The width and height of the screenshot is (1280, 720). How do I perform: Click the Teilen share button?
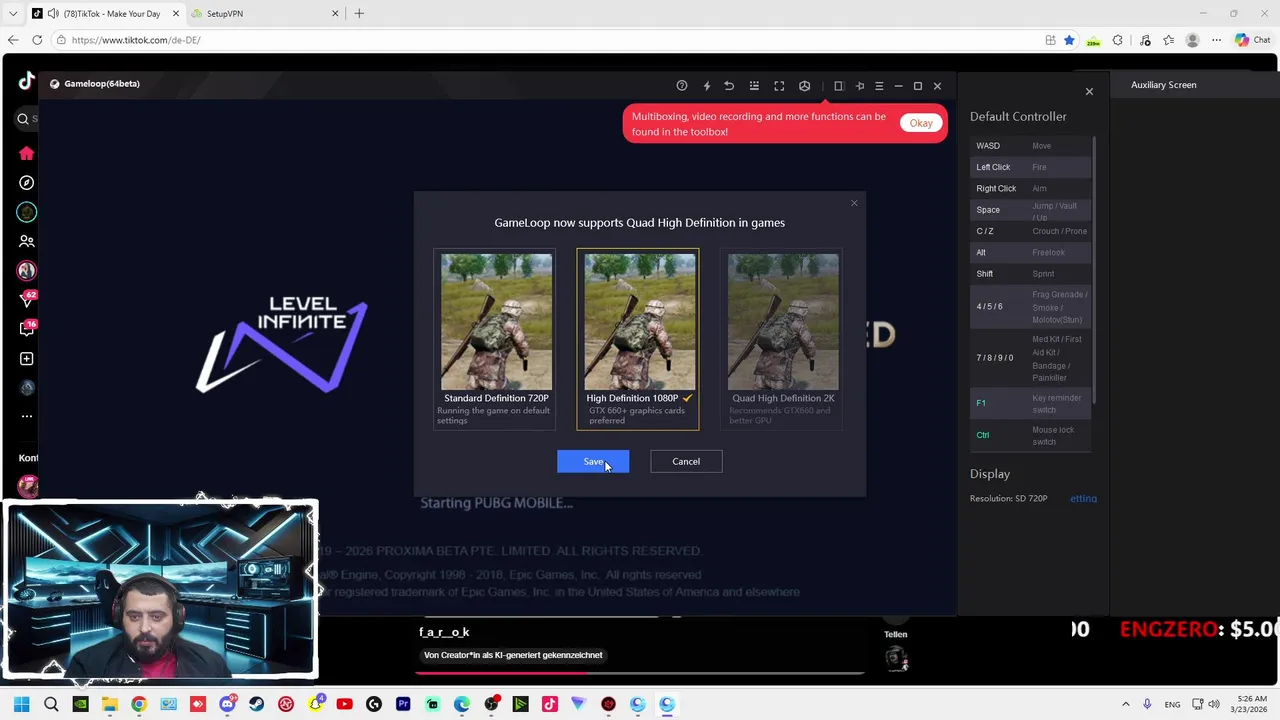coord(896,634)
